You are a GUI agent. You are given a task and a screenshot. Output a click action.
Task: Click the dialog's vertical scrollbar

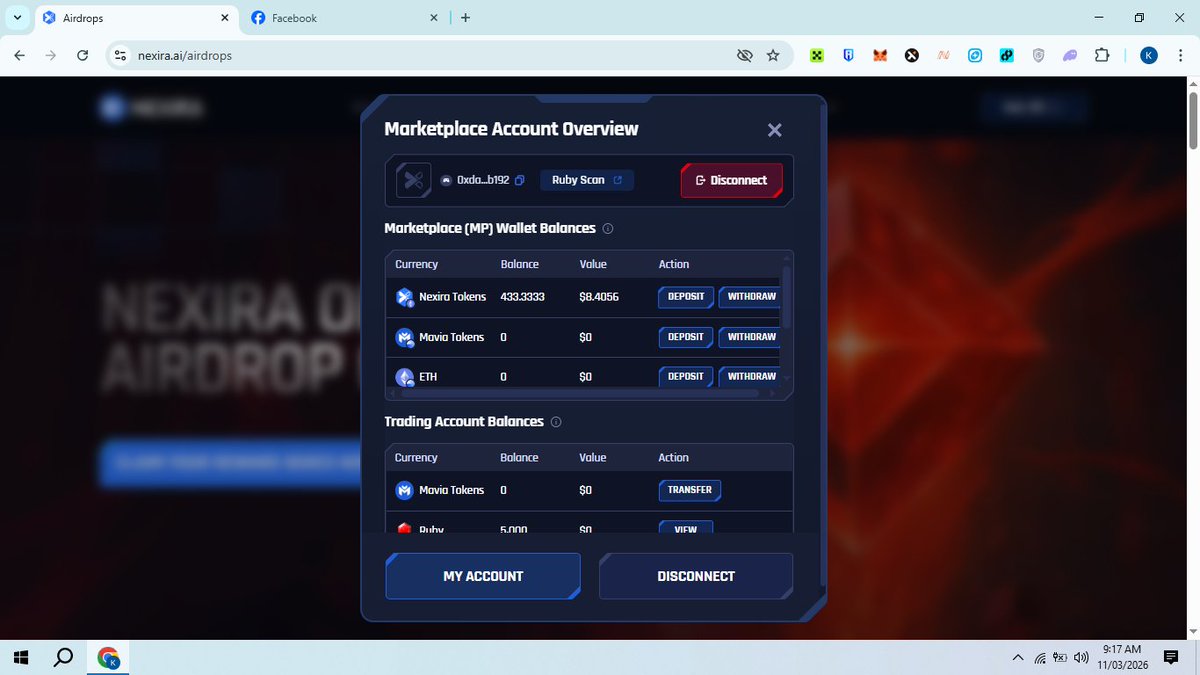[822, 345]
